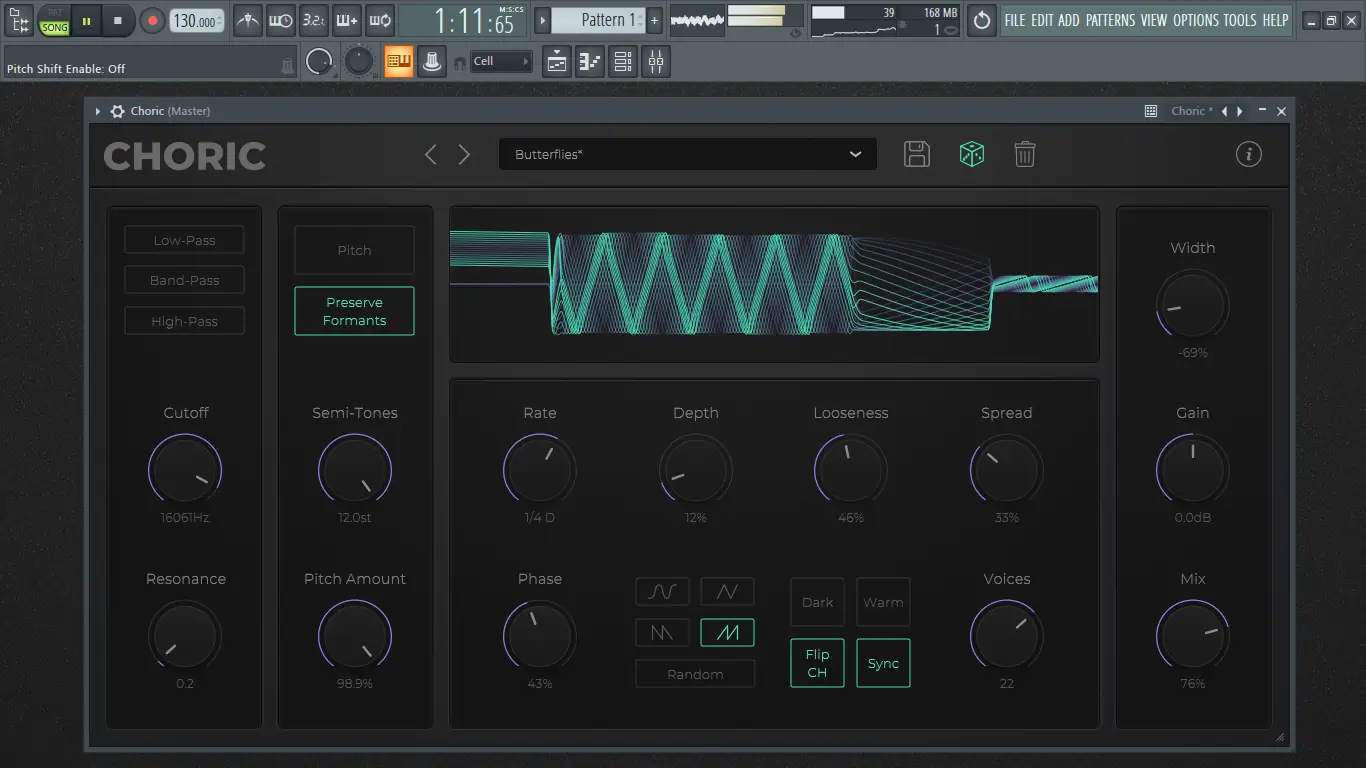
Task: Click the plugin settings gear icon
Action: point(117,111)
